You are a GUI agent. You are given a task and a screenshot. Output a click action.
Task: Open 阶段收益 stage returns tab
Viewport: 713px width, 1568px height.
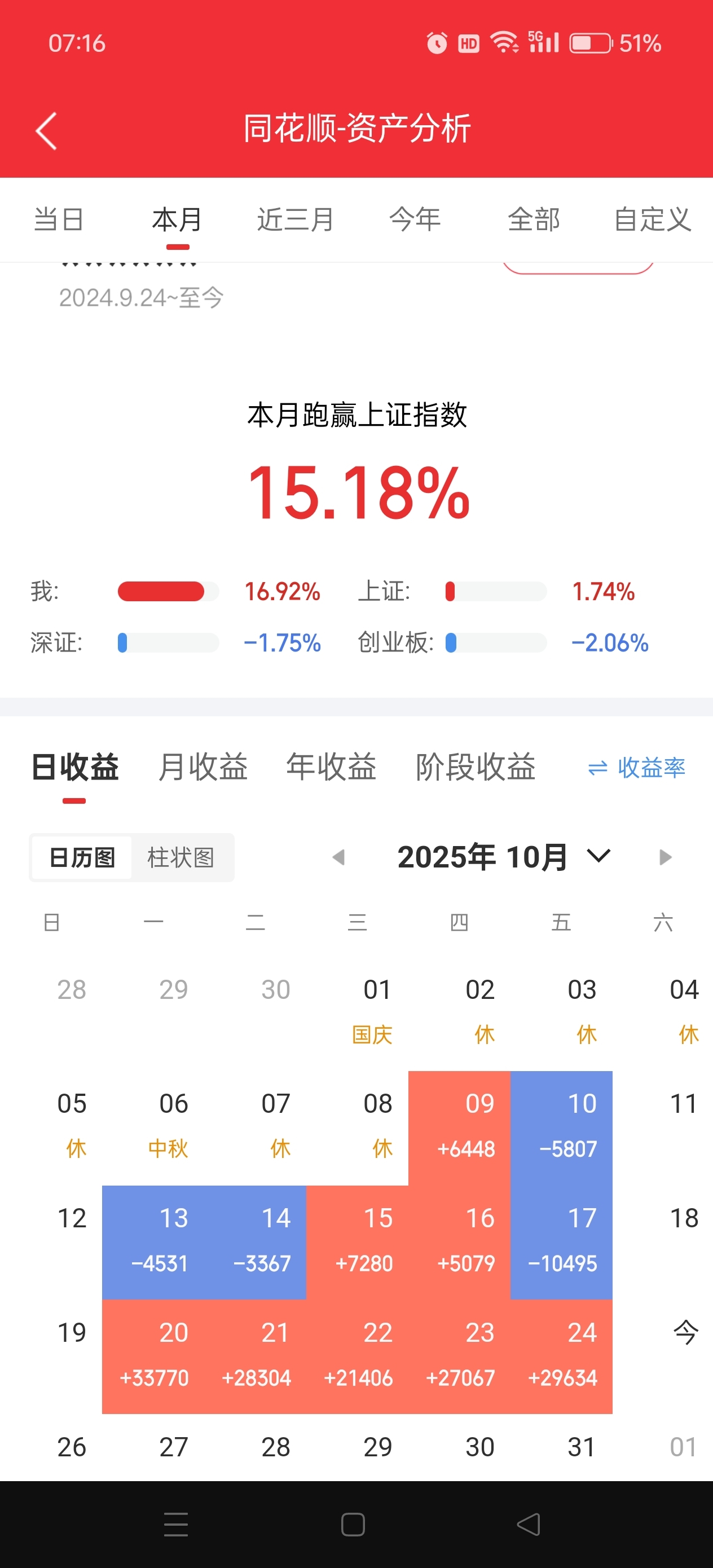(475, 767)
